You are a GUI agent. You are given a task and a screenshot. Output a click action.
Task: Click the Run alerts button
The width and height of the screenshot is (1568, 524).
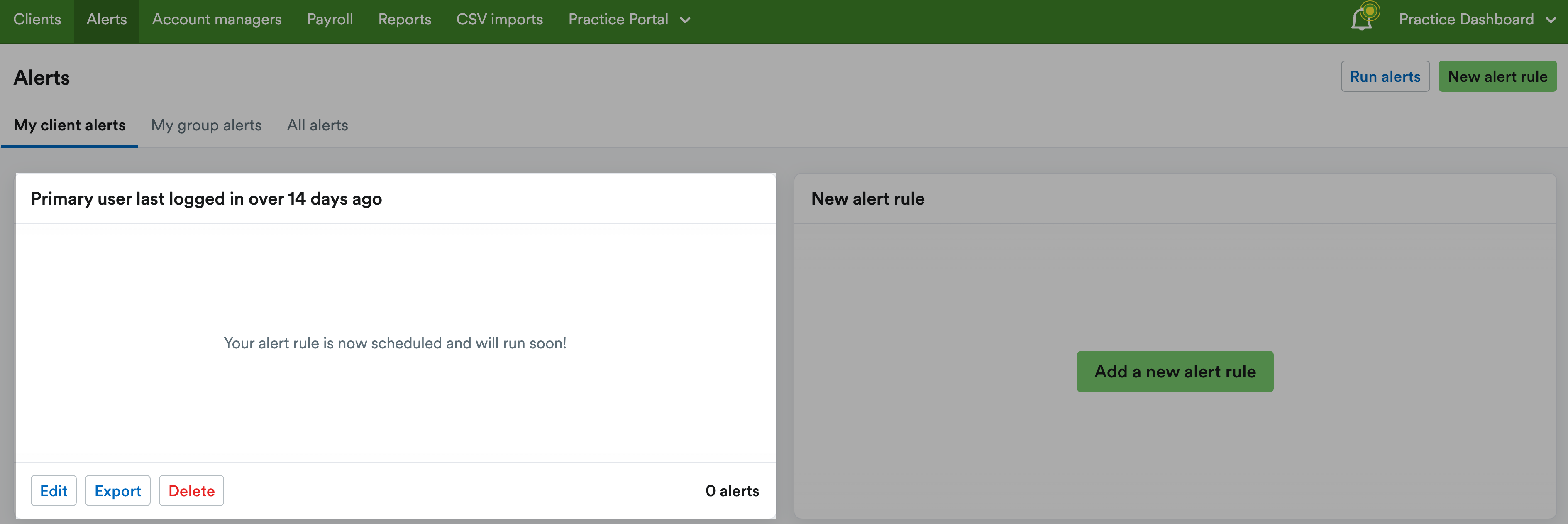tap(1385, 76)
